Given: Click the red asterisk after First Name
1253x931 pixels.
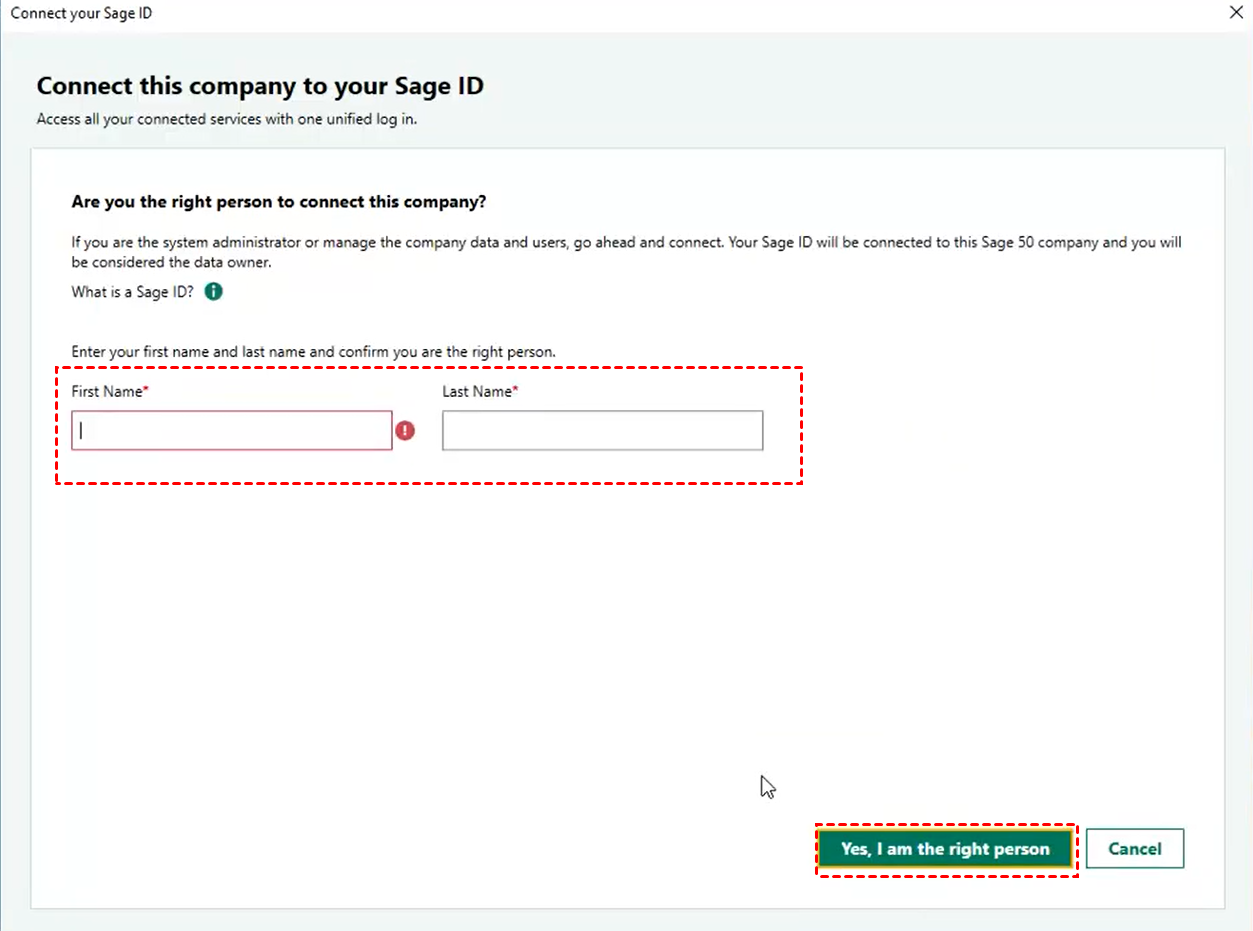Looking at the screenshot, I should pyautogui.click(x=146, y=390).
